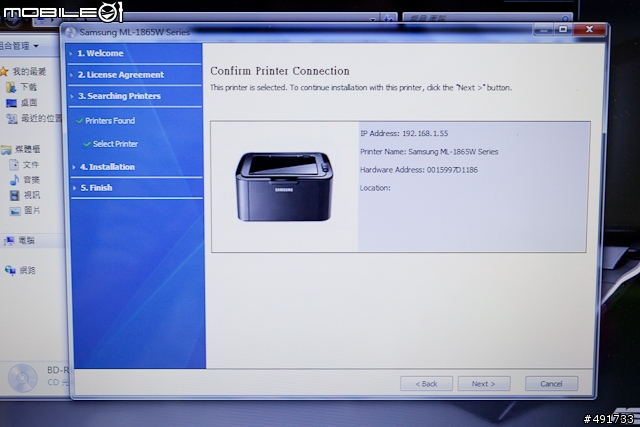Click the desktop icon beside 桌面
The height and width of the screenshot is (427, 640).
[11, 103]
